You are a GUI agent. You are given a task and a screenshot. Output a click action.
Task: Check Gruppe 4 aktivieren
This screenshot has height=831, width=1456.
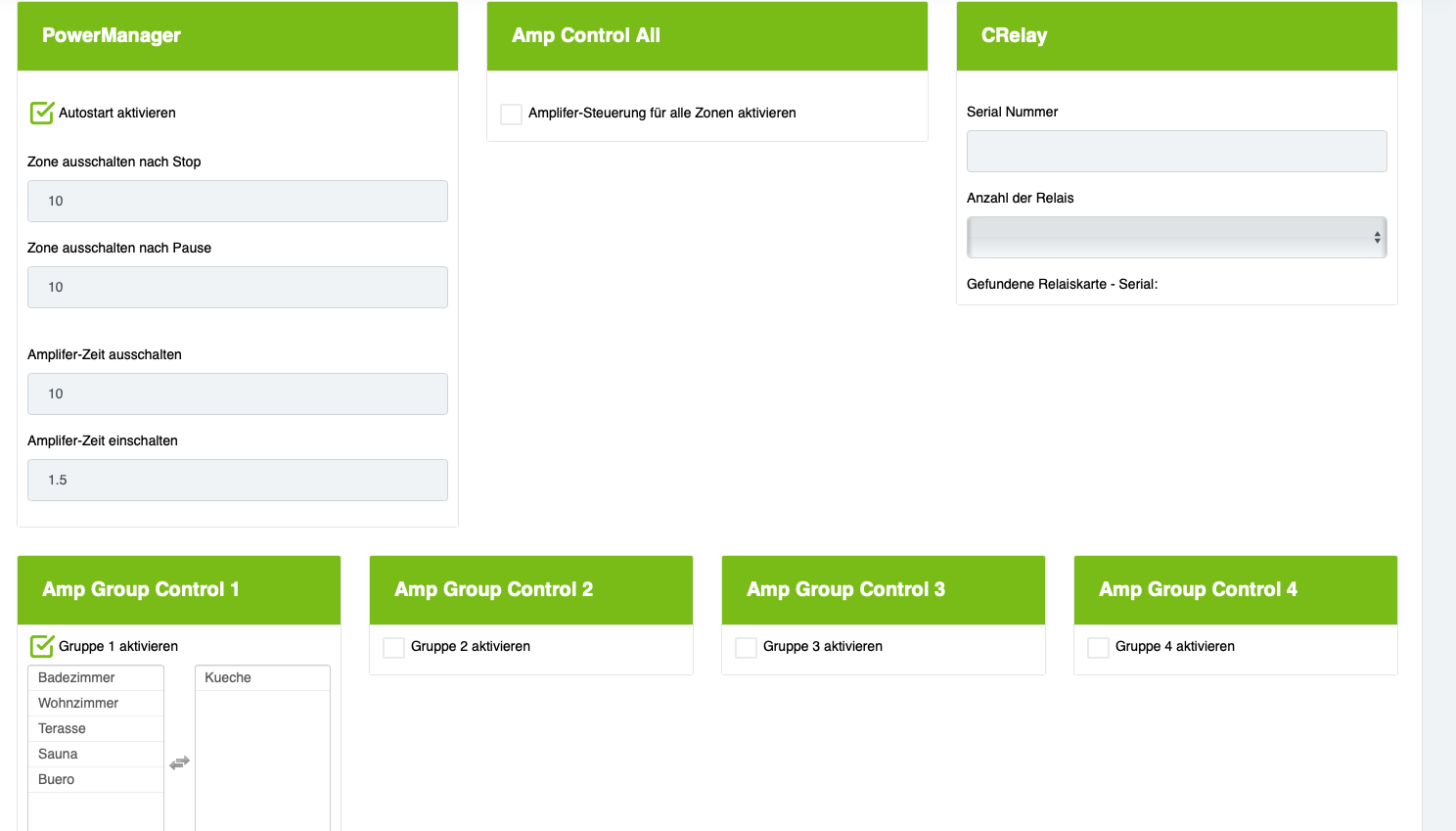coord(1098,647)
